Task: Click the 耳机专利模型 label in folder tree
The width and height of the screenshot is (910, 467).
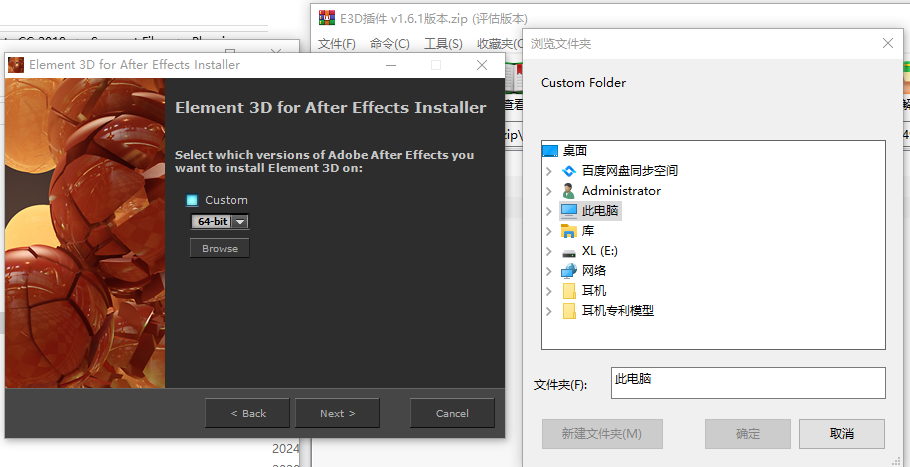Action: pyautogui.click(x=618, y=311)
